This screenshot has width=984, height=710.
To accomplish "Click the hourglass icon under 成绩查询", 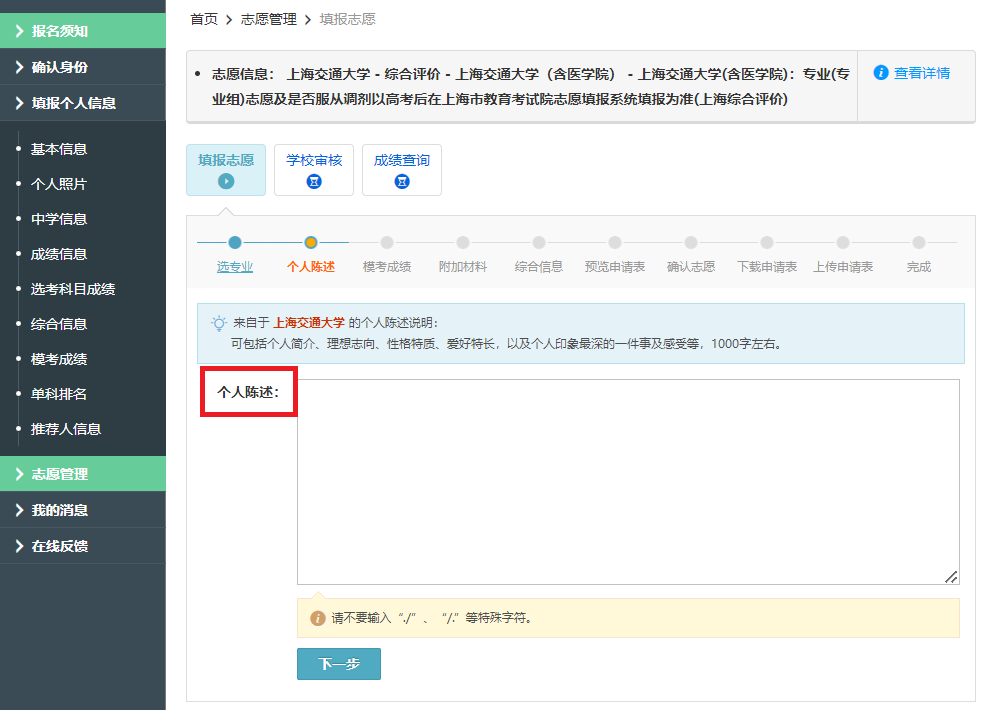I will pyautogui.click(x=402, y=181).
